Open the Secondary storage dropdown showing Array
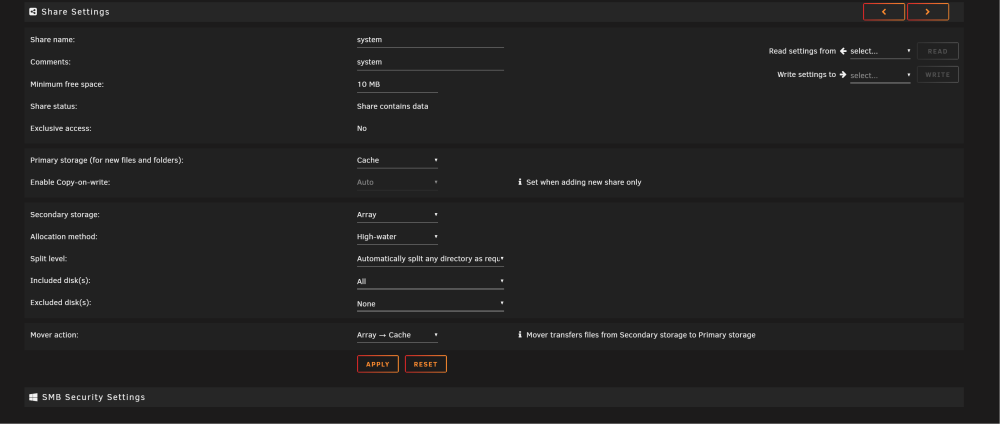The image size is (1000, 424). (x=397, y=215)
